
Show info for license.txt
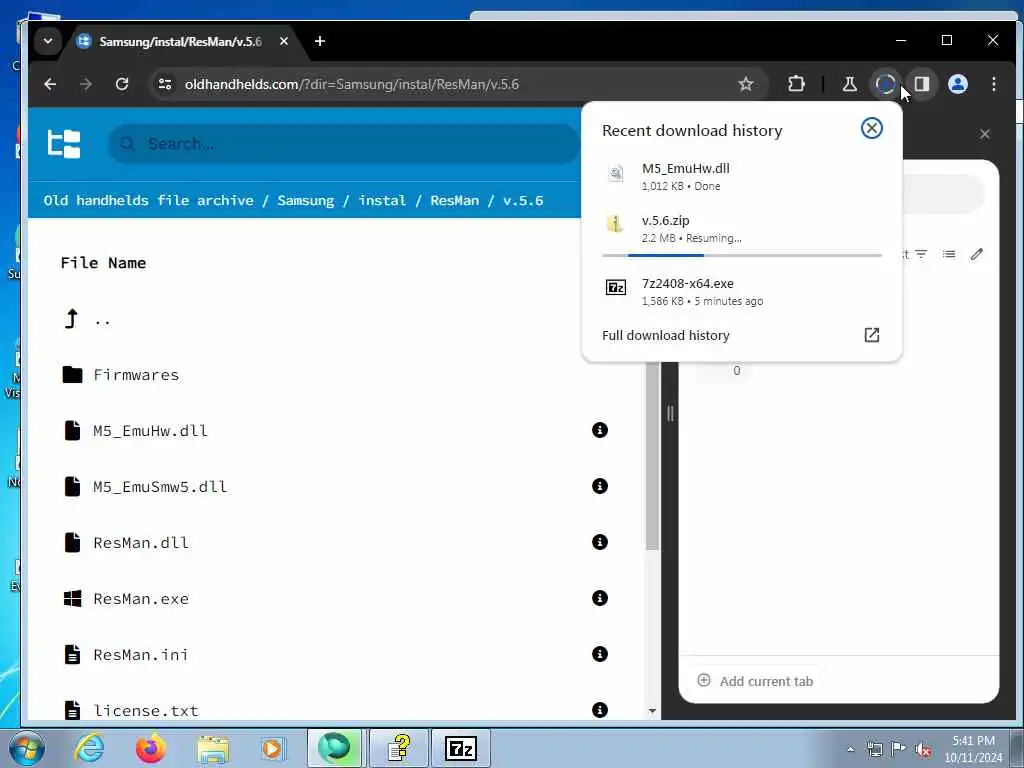pyautogui.click(x=600, y=710)
